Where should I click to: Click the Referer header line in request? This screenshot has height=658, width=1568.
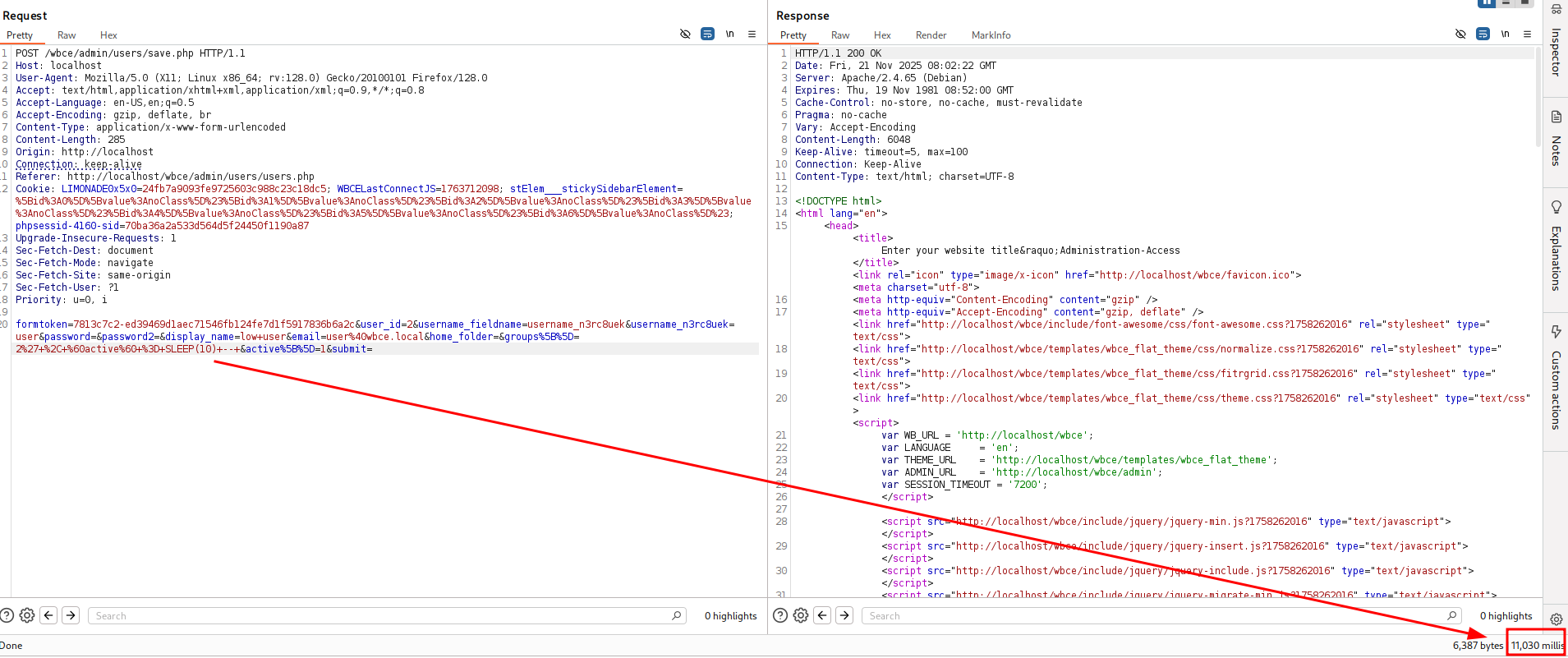[x=165, y=177]
